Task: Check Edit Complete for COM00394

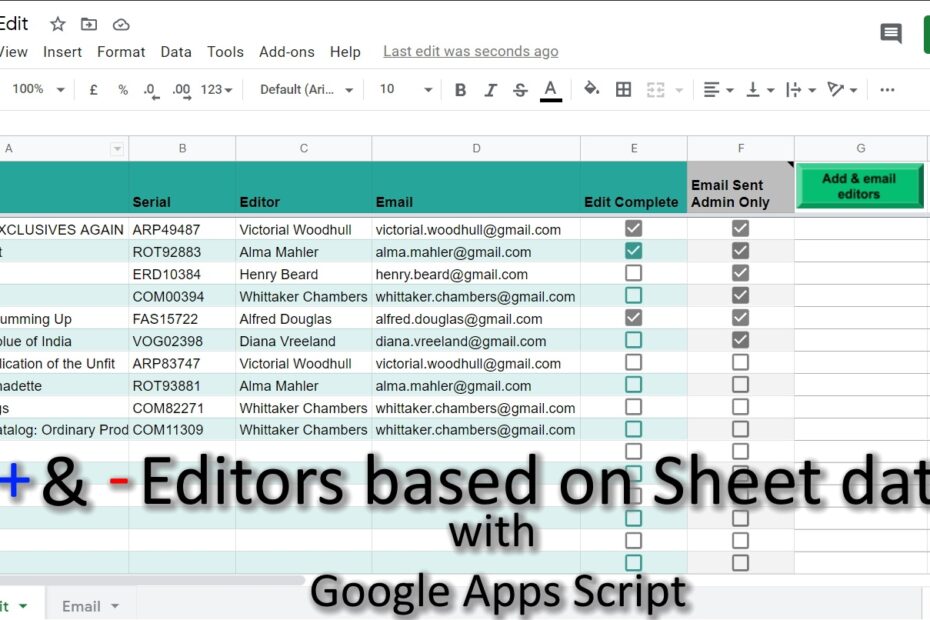Action: tap(633, 295)
